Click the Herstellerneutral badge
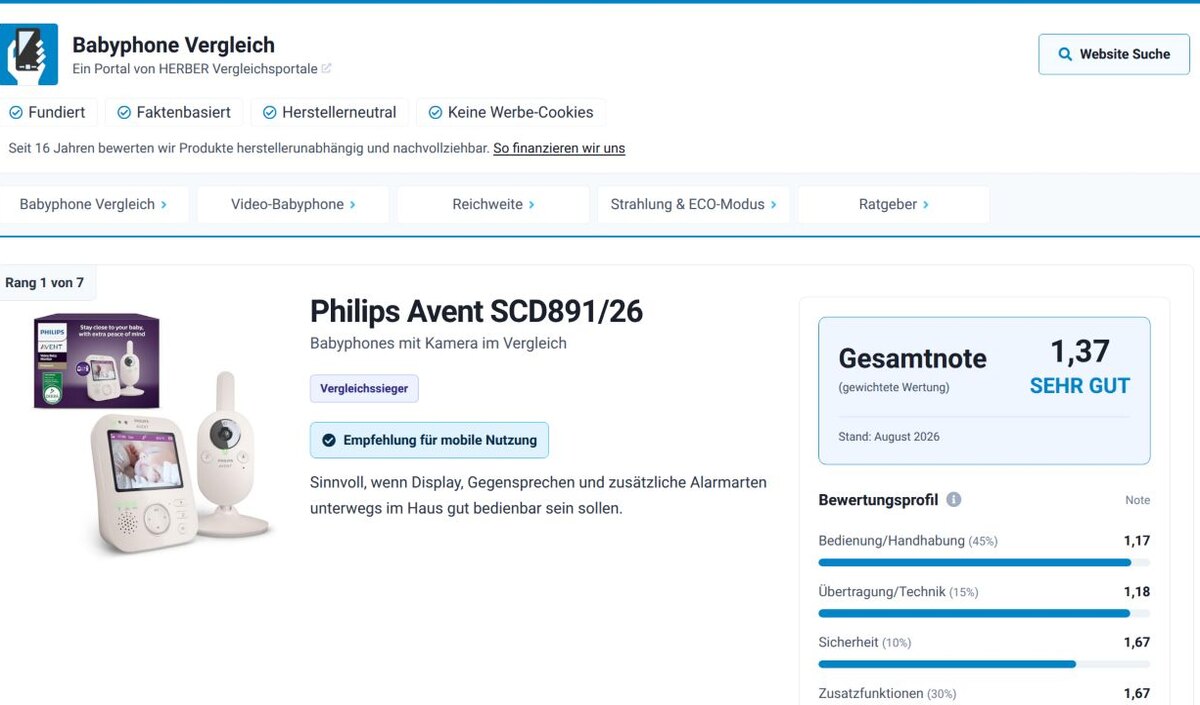This screenshot has width=1200, height=705. (x=329, y=112)
